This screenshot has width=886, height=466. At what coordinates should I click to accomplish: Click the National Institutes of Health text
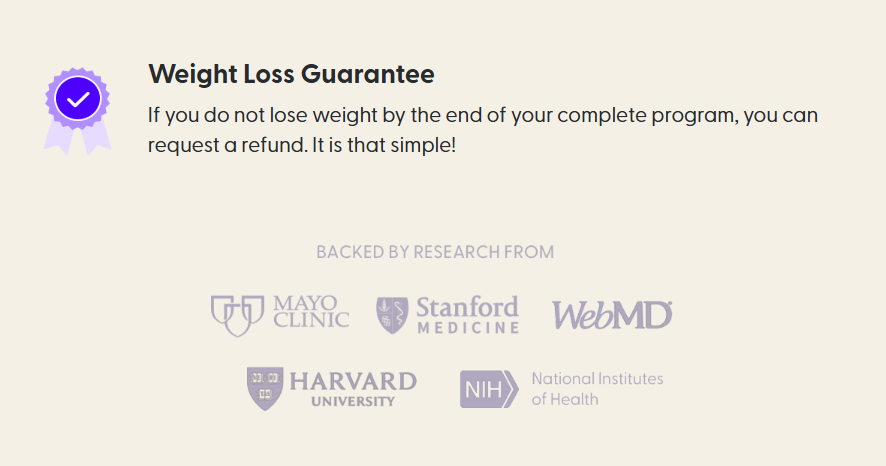[x=597, y=389]
